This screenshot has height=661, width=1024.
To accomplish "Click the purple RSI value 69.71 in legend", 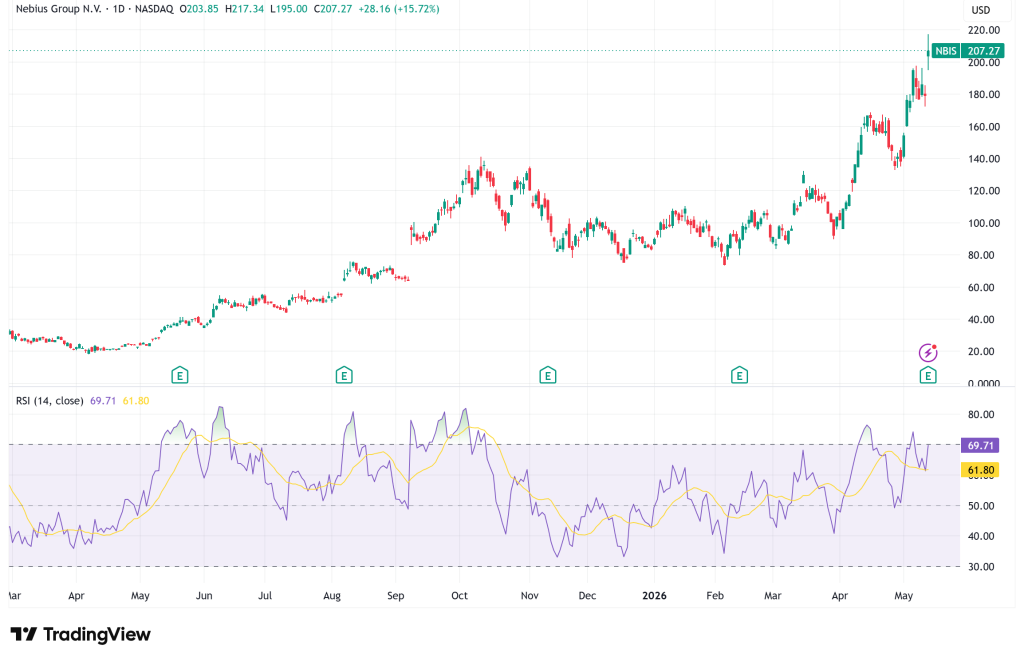I will pos(103,400).
